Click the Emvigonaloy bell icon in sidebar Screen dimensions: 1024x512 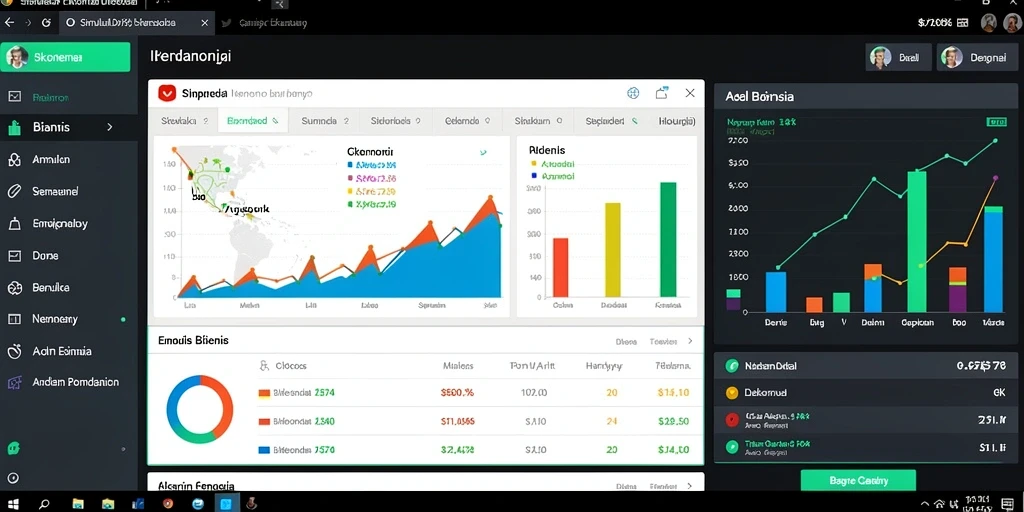(14, 223)
